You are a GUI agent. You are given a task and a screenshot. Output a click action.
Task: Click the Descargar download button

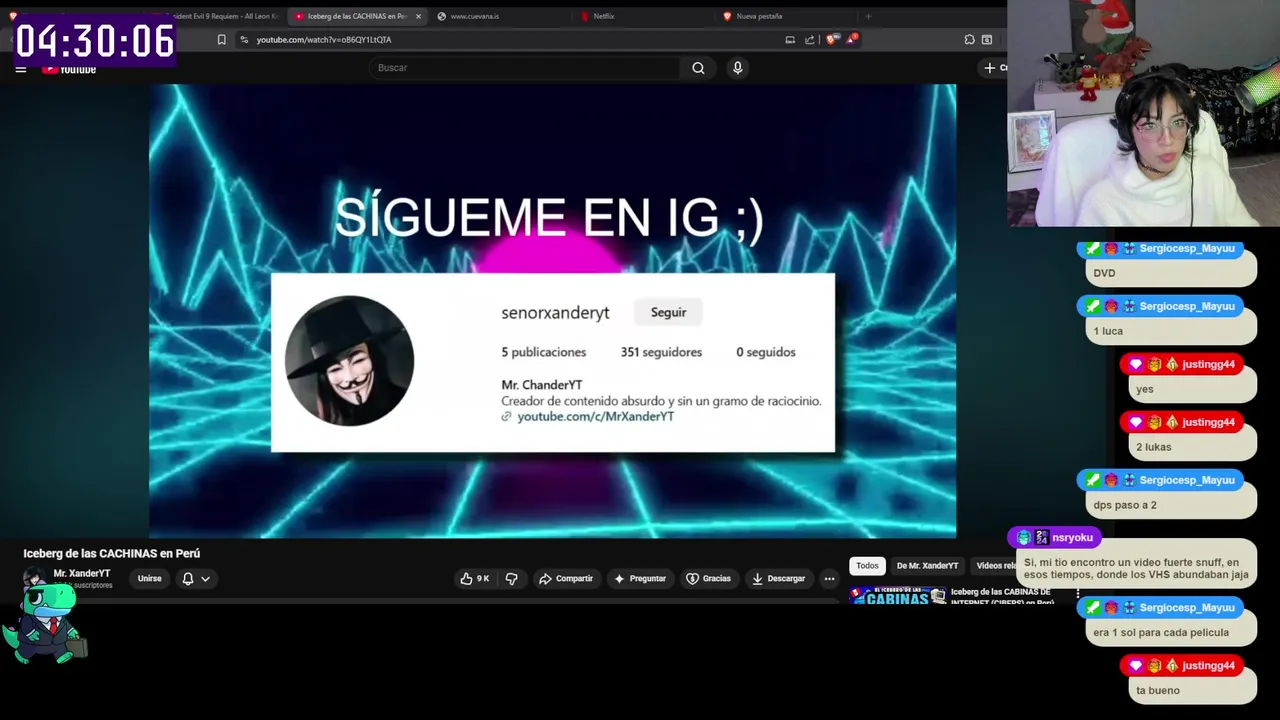tap(778, 579)
